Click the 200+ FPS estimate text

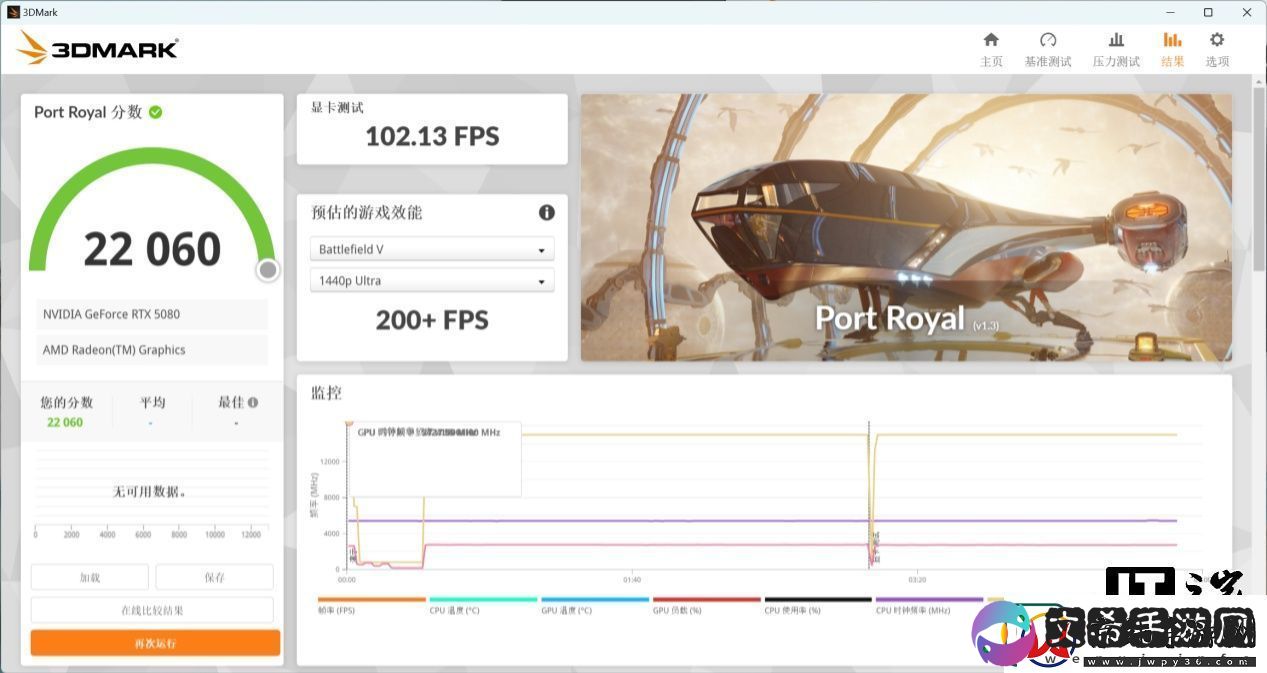point(432,320)
